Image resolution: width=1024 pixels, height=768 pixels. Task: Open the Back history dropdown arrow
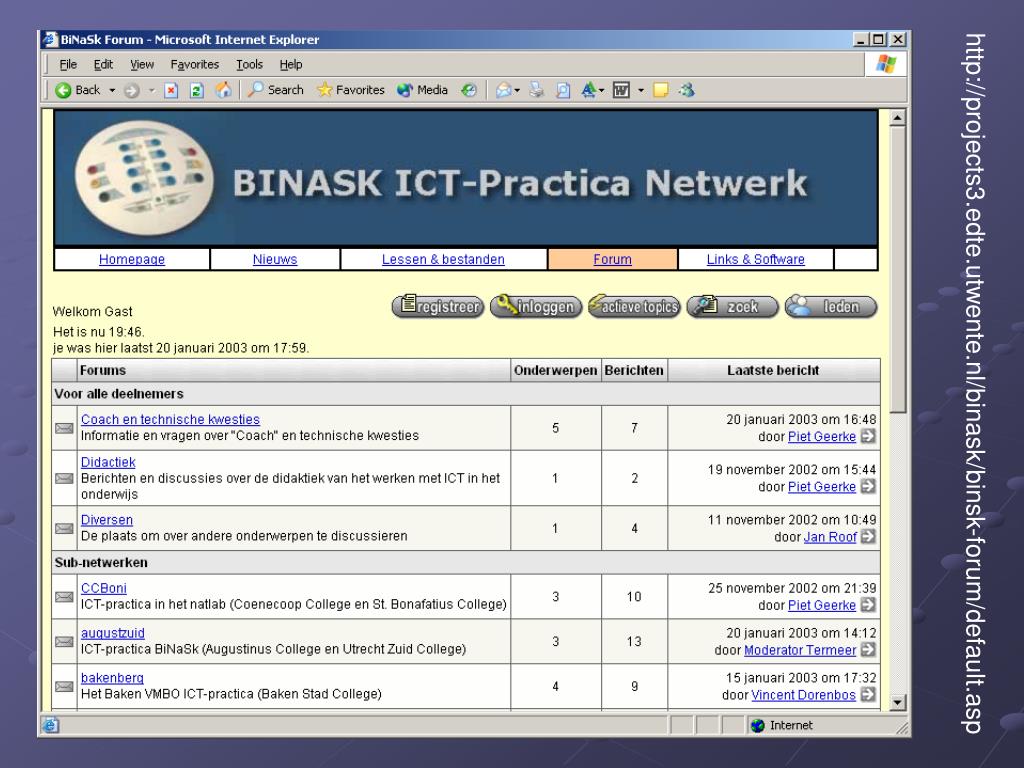(x=112, y=90)
